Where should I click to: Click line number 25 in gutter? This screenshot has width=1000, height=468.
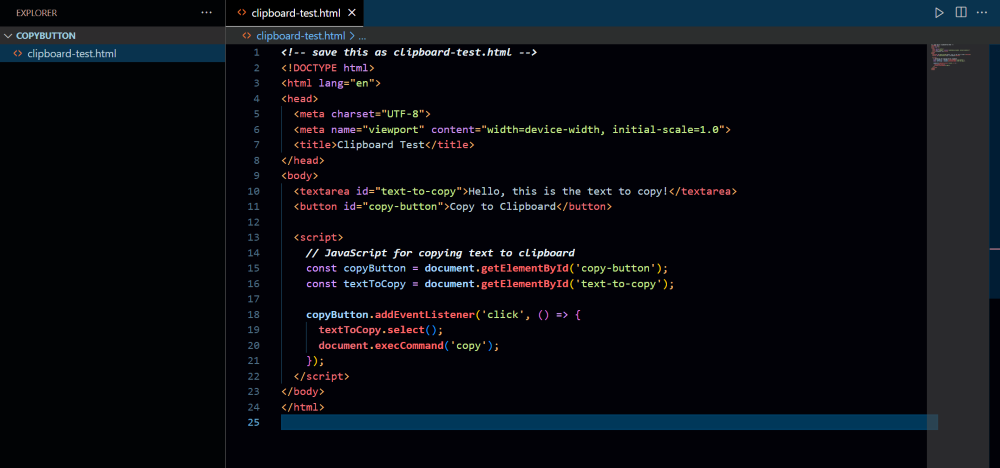pyautogui.click(x=254, y=422)
